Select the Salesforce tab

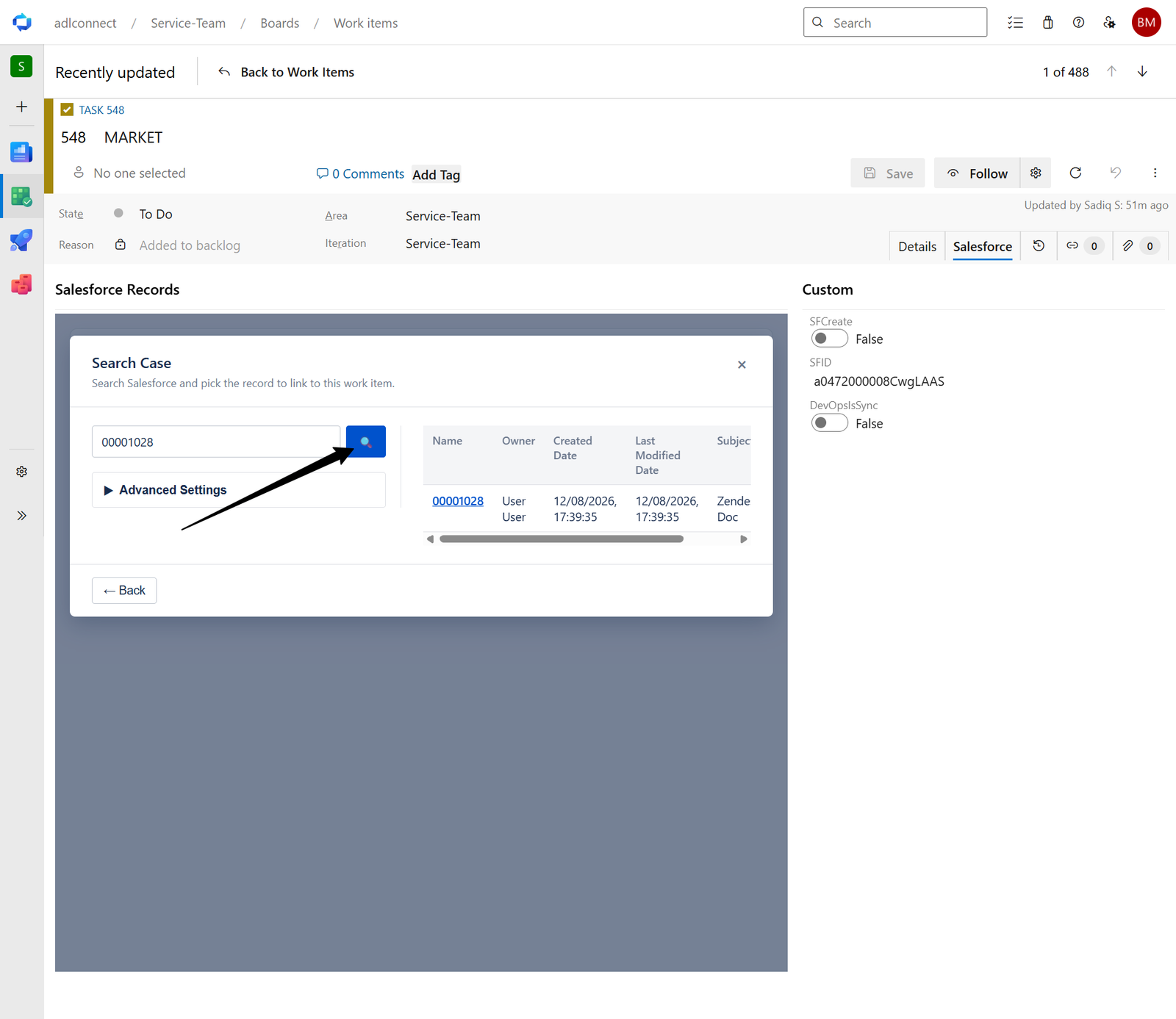pos(983,246)
